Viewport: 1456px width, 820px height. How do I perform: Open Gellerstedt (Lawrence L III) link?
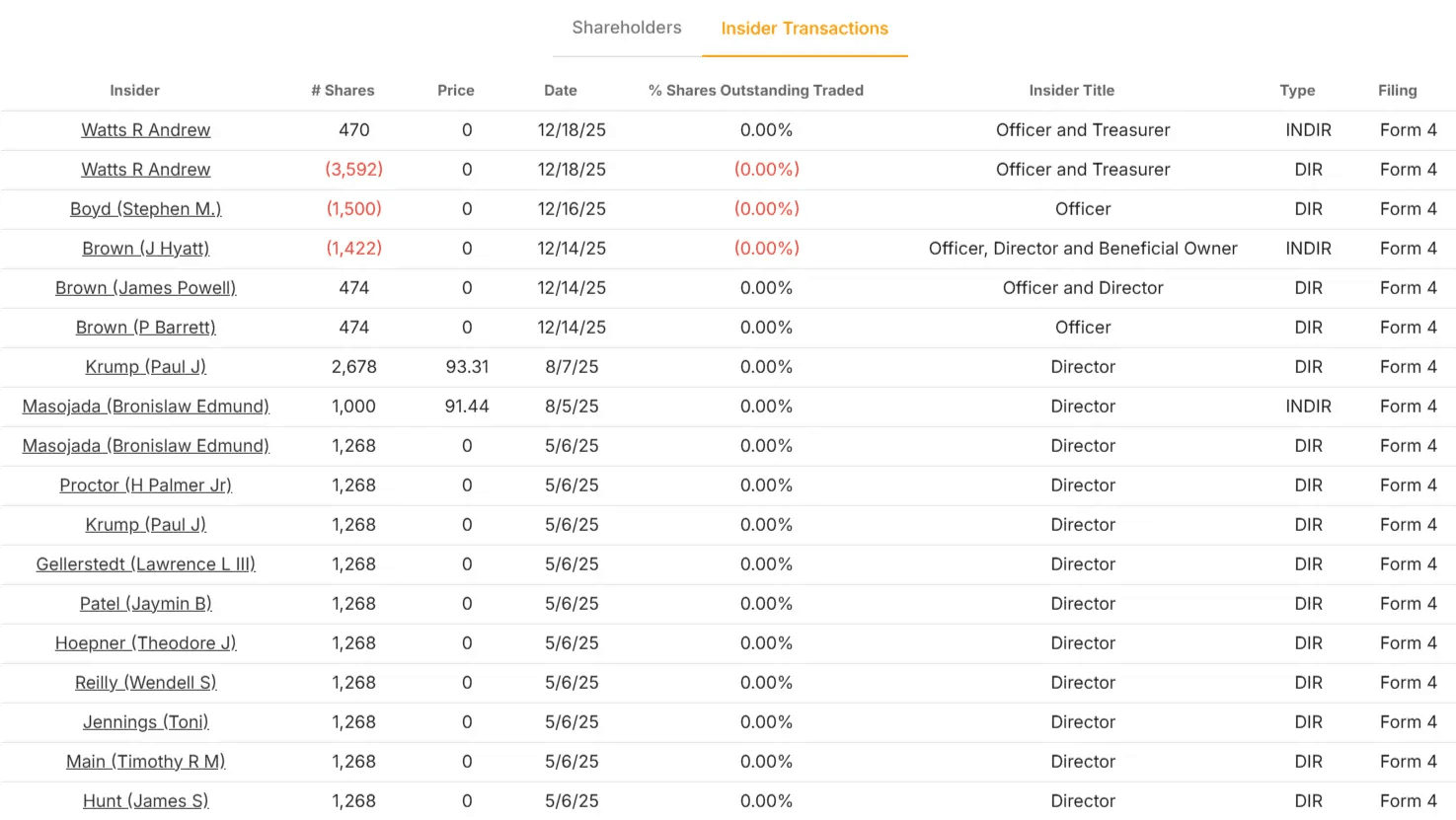point(145,564)
